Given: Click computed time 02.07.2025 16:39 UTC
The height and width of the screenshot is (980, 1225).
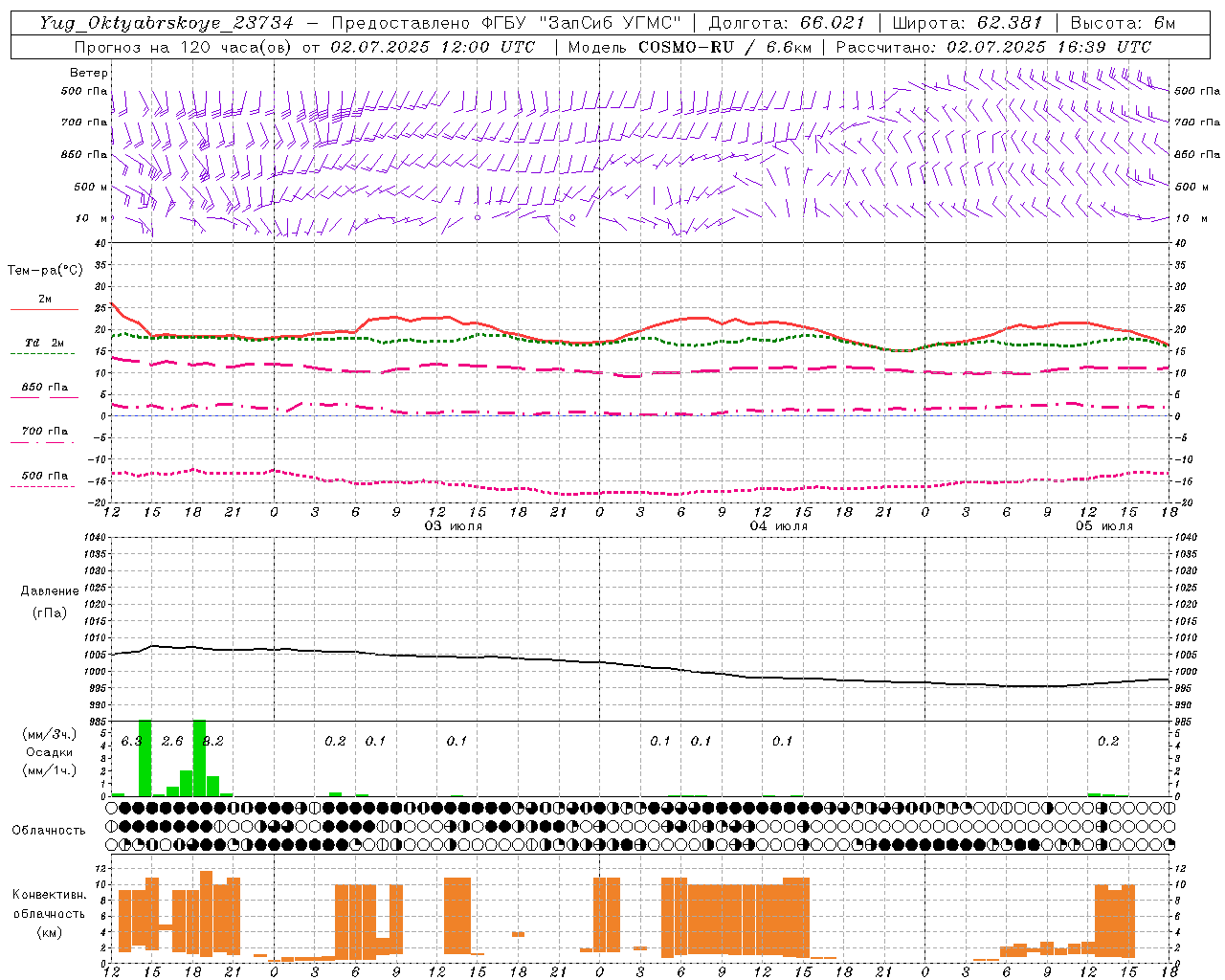Looking at the screenshot, I should tap(1049, 47).
